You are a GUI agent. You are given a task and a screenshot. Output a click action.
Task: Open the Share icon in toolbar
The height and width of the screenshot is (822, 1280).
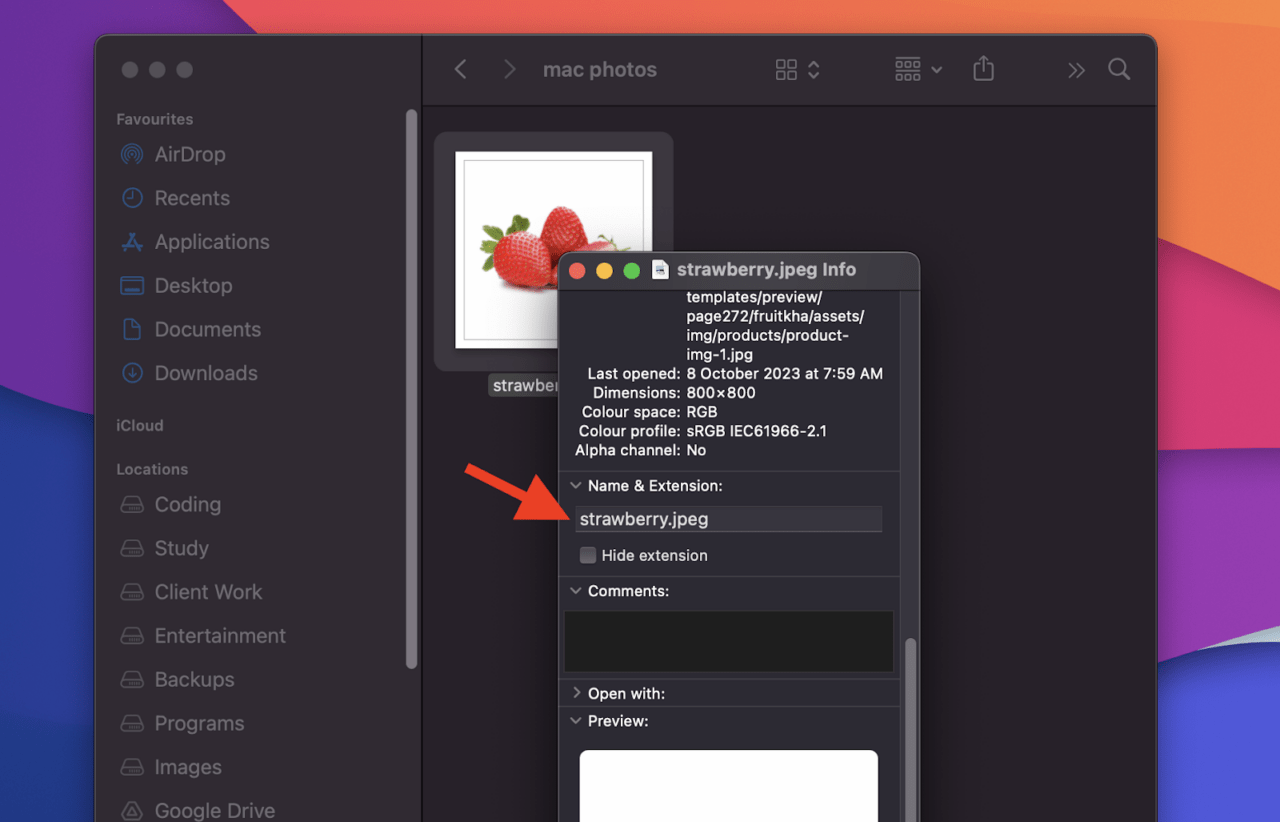pos(983,69)
